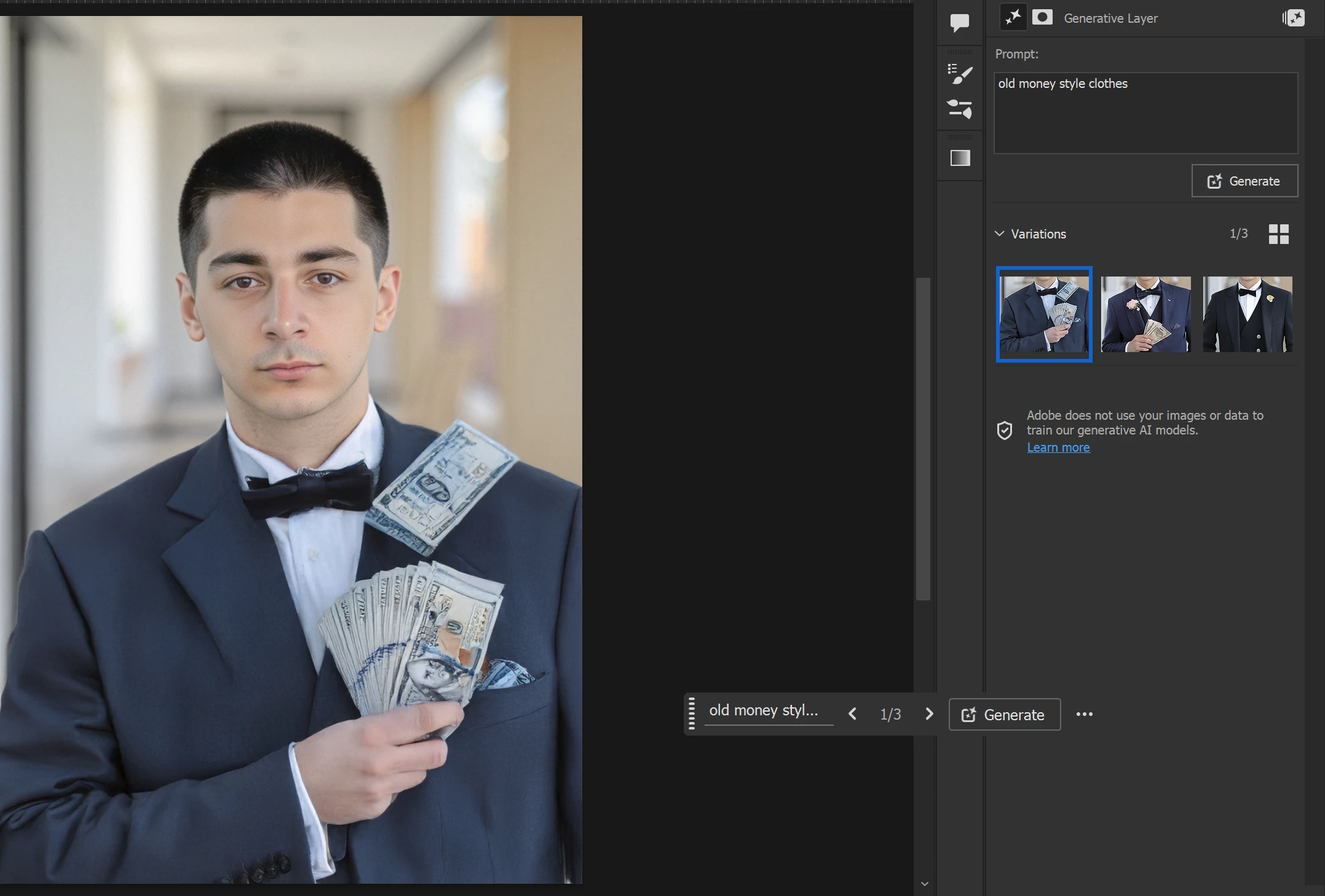The image size is (1325, 896).
Task: Select the third variation with black vest
Action: click(1247, 314)
